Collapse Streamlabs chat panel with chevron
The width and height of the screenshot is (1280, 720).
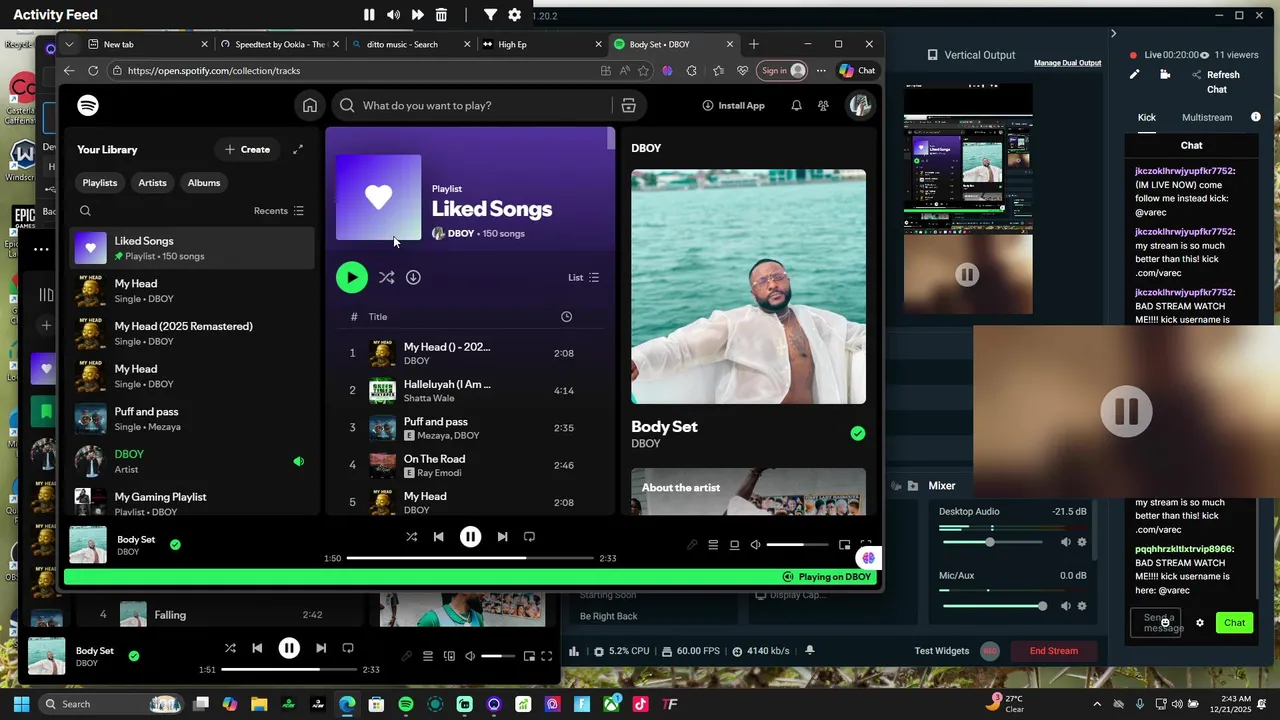[x=1113, y=33]
